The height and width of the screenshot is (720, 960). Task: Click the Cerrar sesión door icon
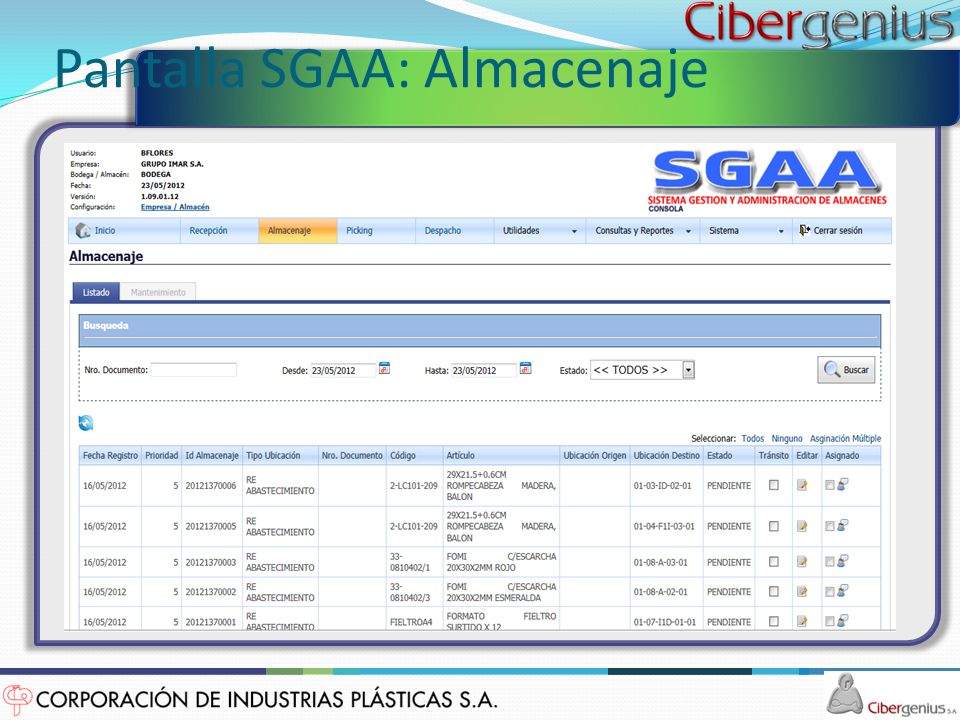(x=804, y=230)
